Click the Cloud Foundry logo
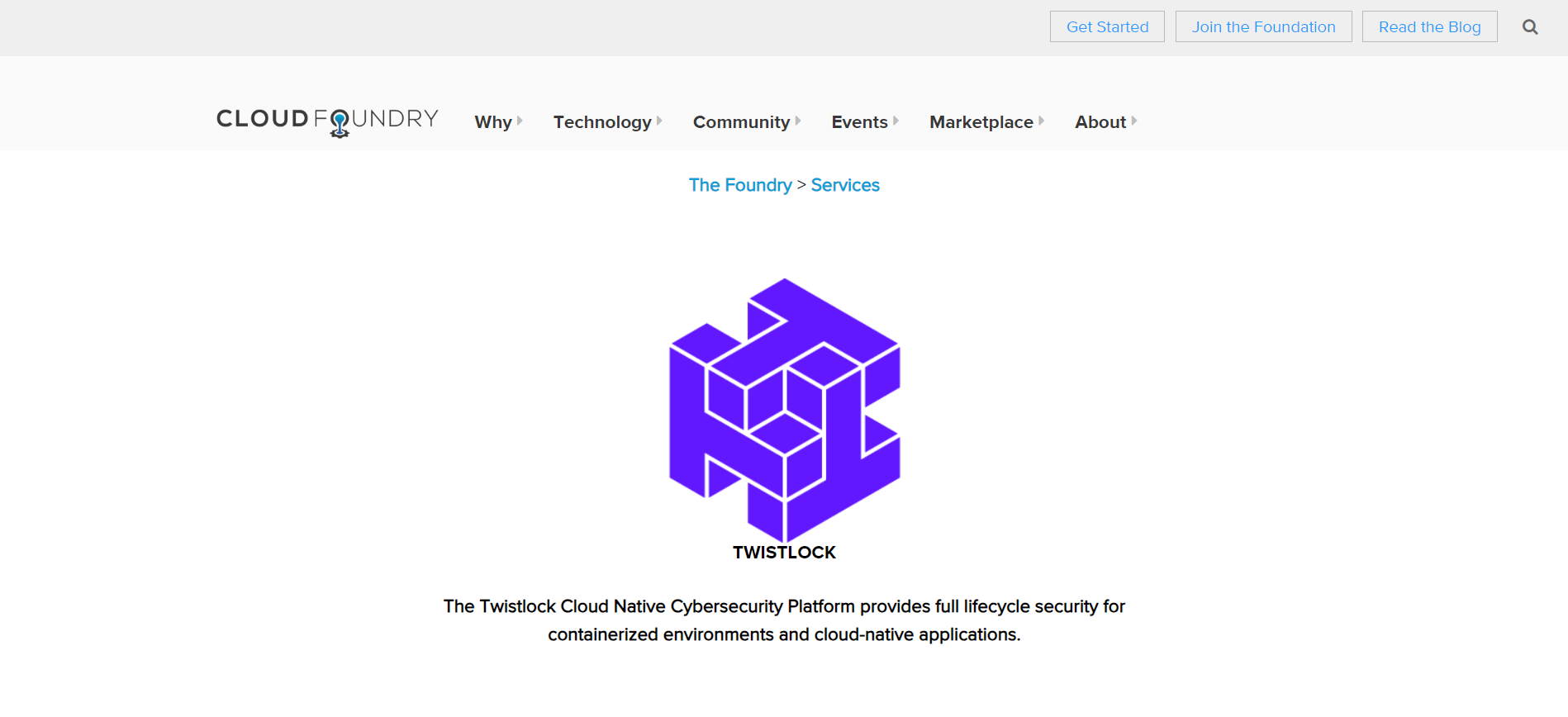 pyautogui.click(x=327, y=121)
